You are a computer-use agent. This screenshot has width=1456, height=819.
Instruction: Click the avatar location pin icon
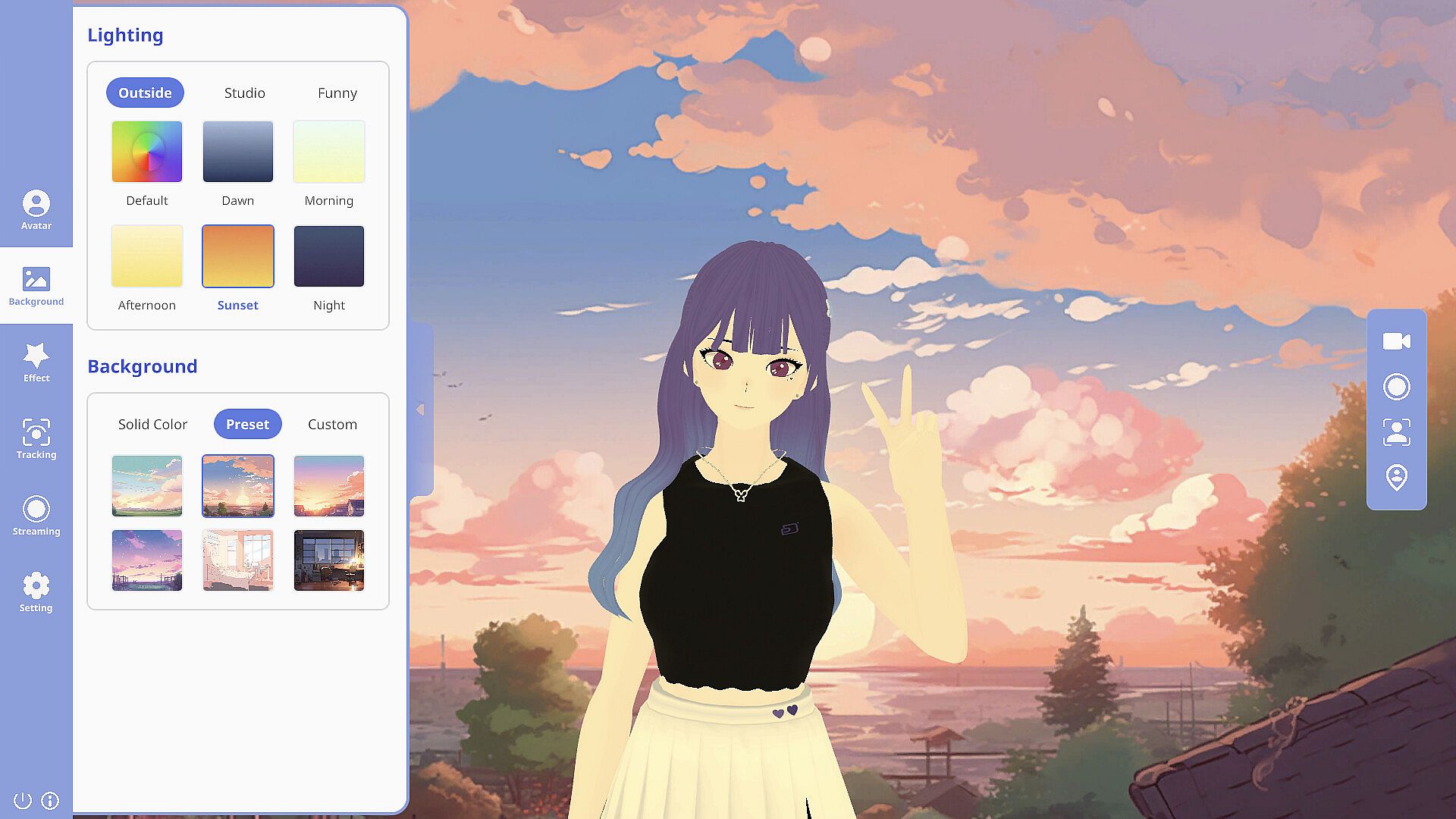1396,478
